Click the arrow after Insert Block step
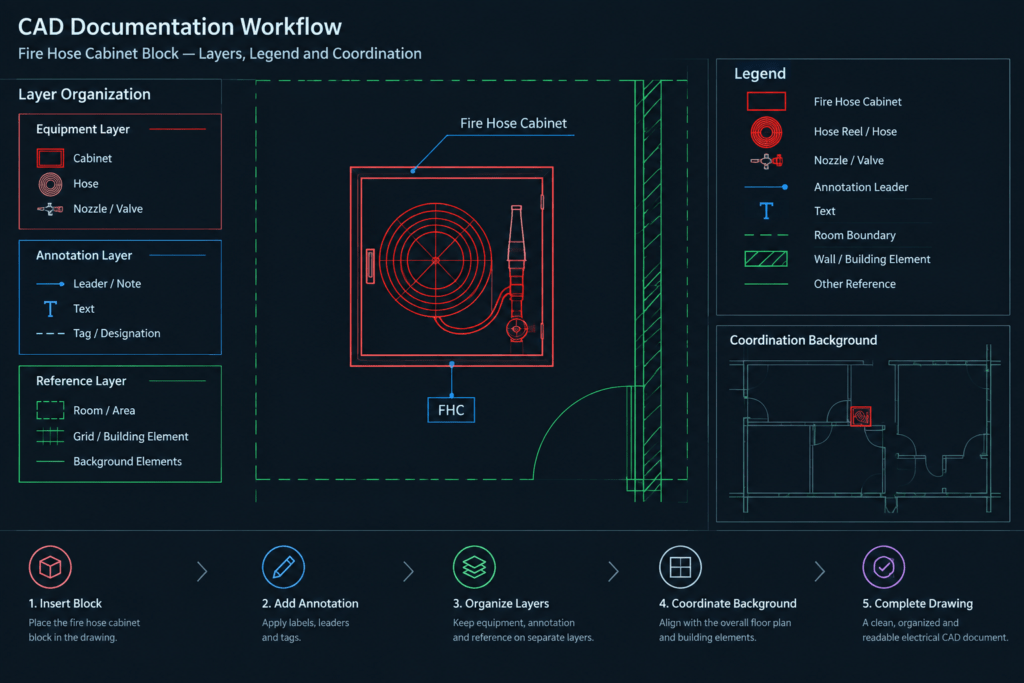 (x=202, y=571)
